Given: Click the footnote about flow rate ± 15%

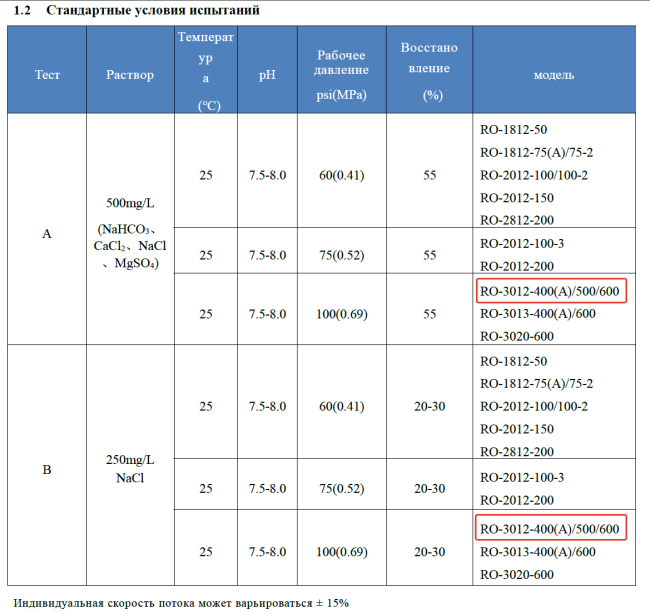Looking at the screenshot, I should [181, 603].
